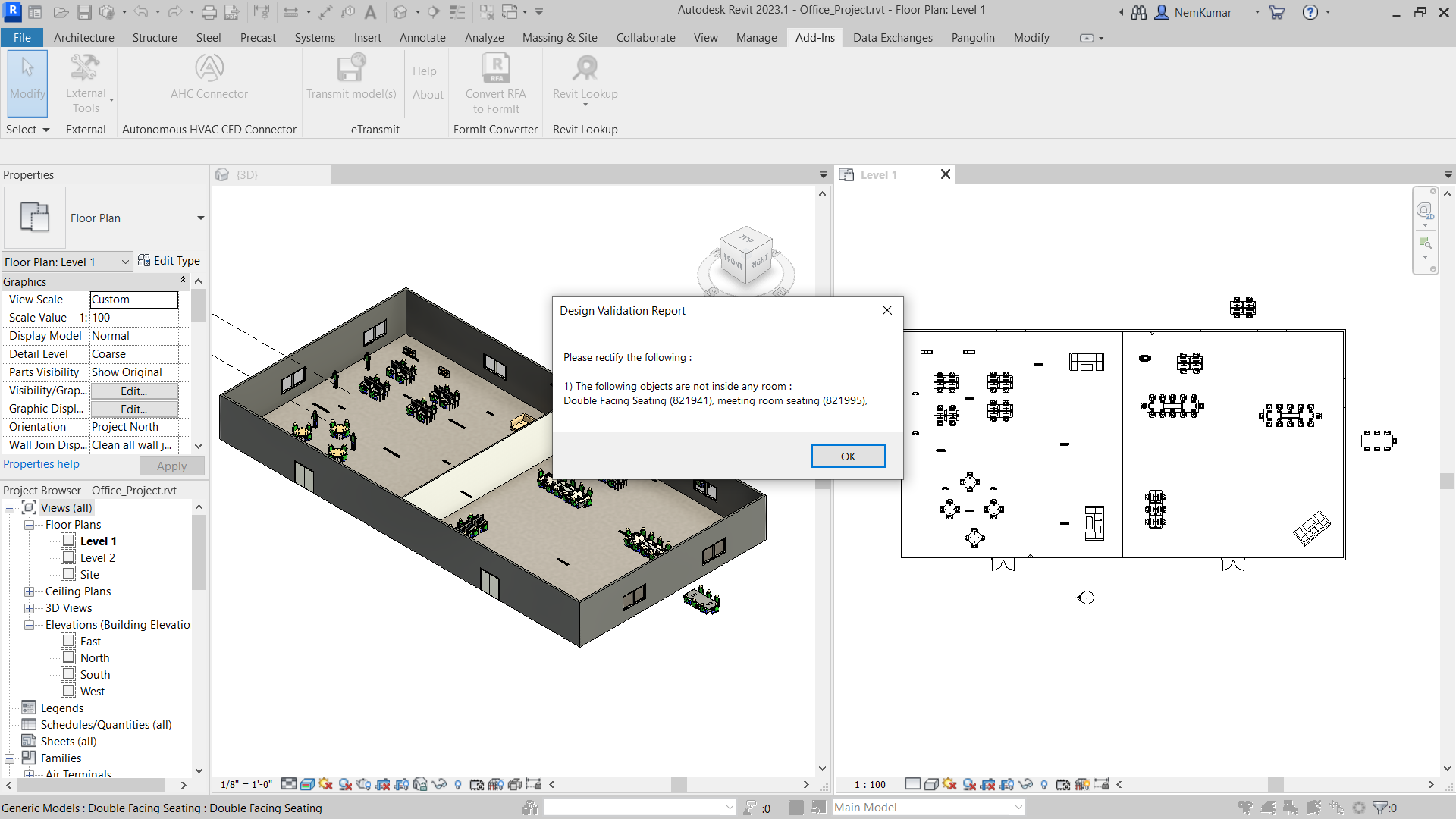The image size is (1456, 819).
Task: Click the Sun Path icon in 3D view bar
Action: point(326,784)
